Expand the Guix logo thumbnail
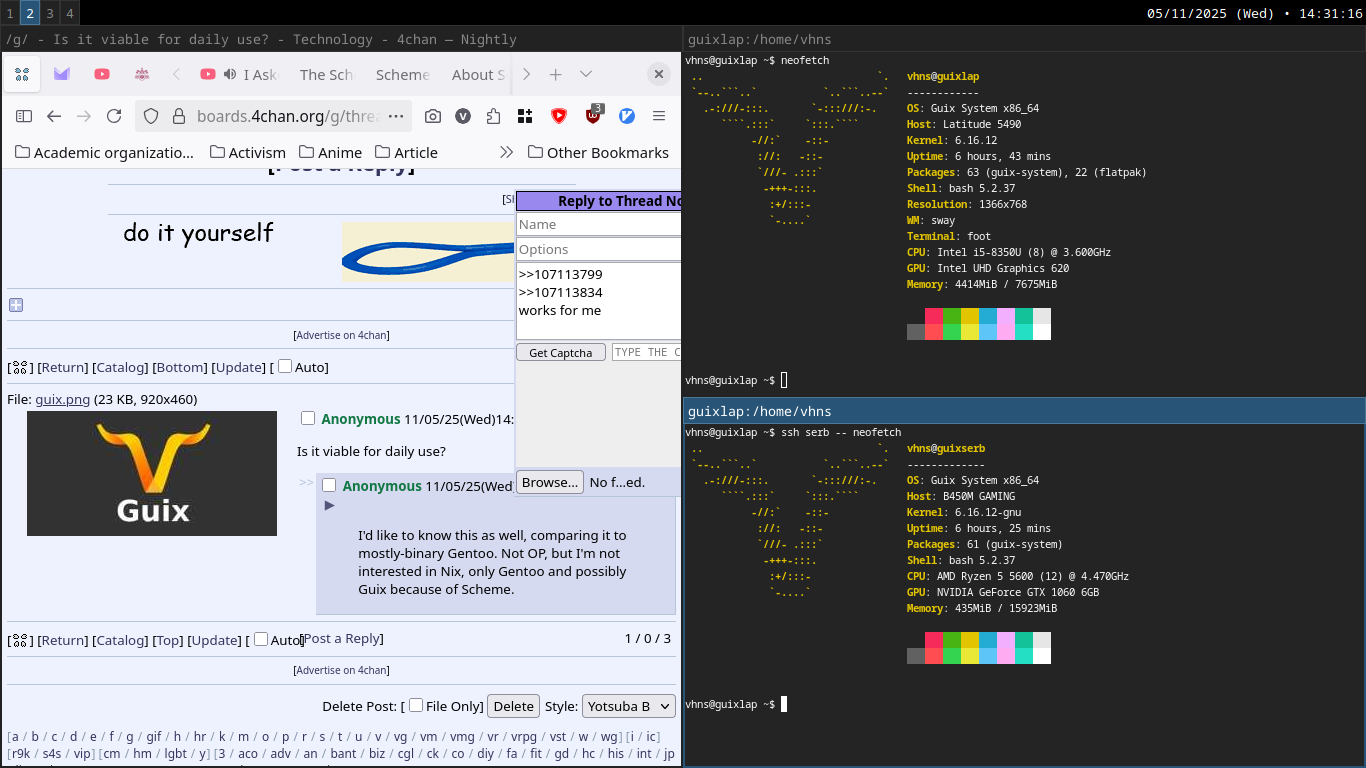1366x768 pixels. [152, 473]
